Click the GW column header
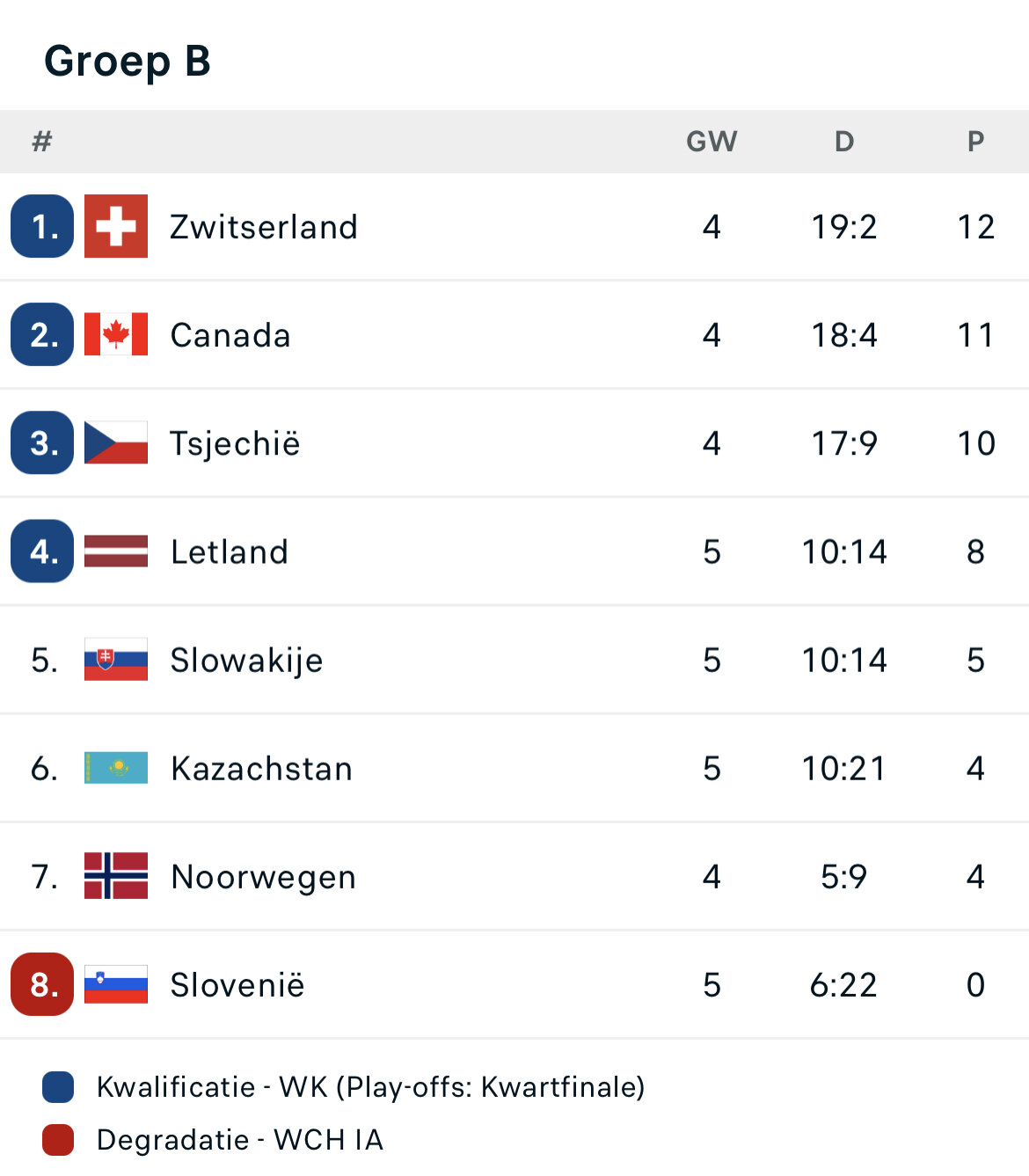 [712, 142]
